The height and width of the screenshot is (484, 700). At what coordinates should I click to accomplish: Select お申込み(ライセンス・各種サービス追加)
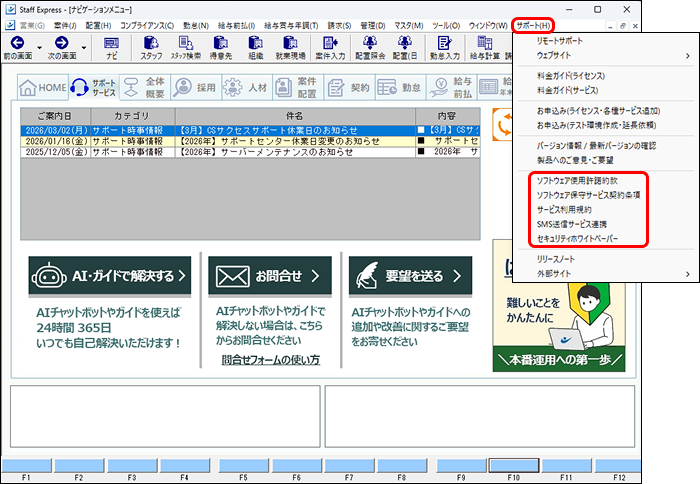click(x=599, y=111)
